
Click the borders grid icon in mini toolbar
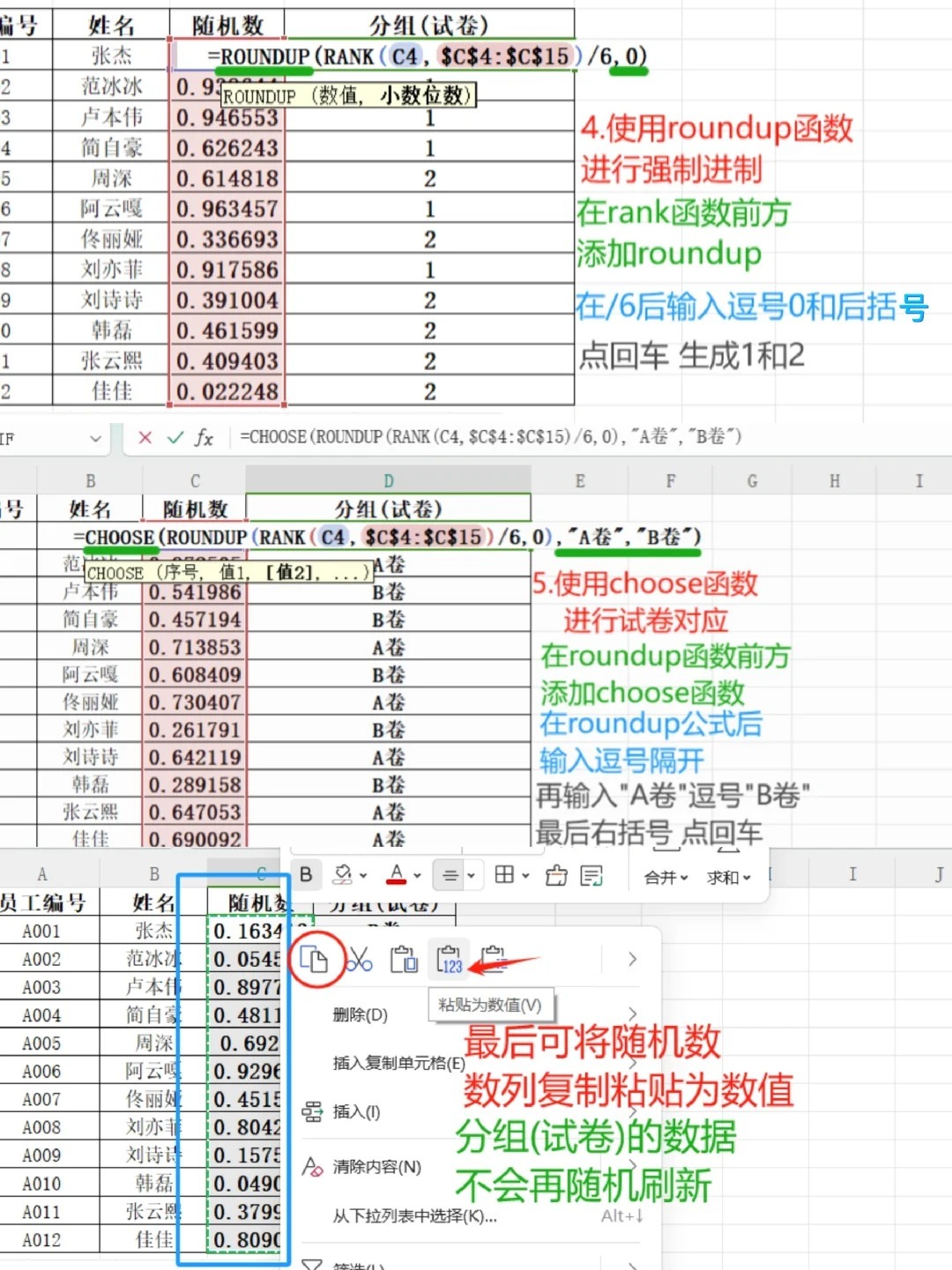coord(504,874)
